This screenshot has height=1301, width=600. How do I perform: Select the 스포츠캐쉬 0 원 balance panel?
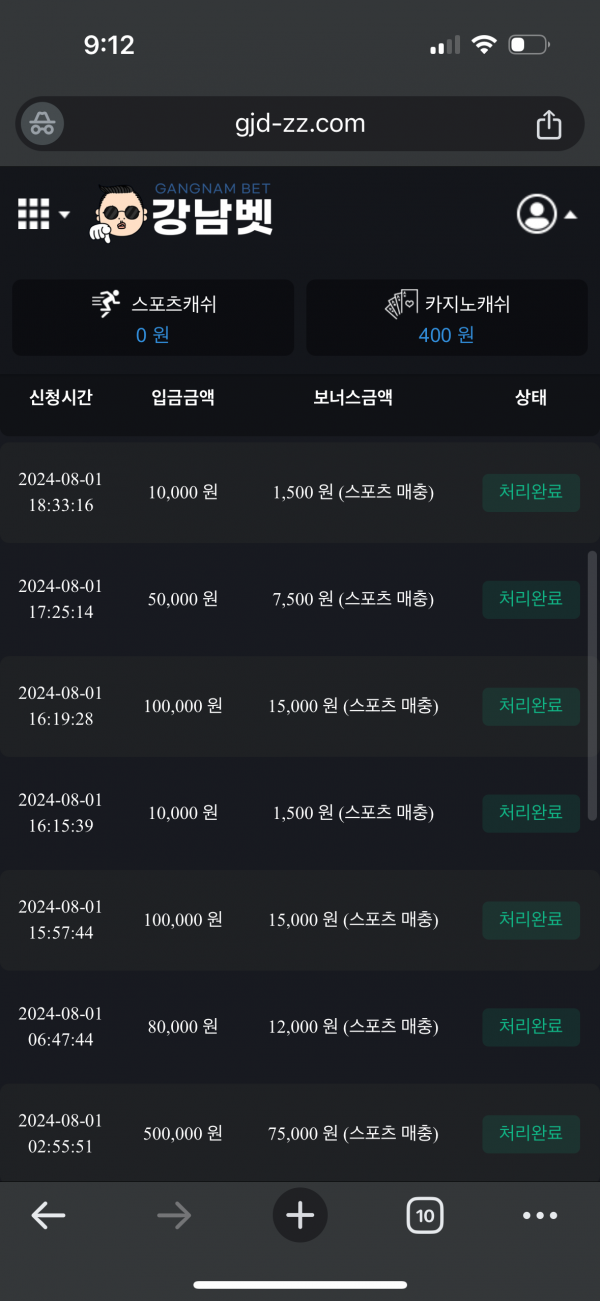(x=153, y=318)
